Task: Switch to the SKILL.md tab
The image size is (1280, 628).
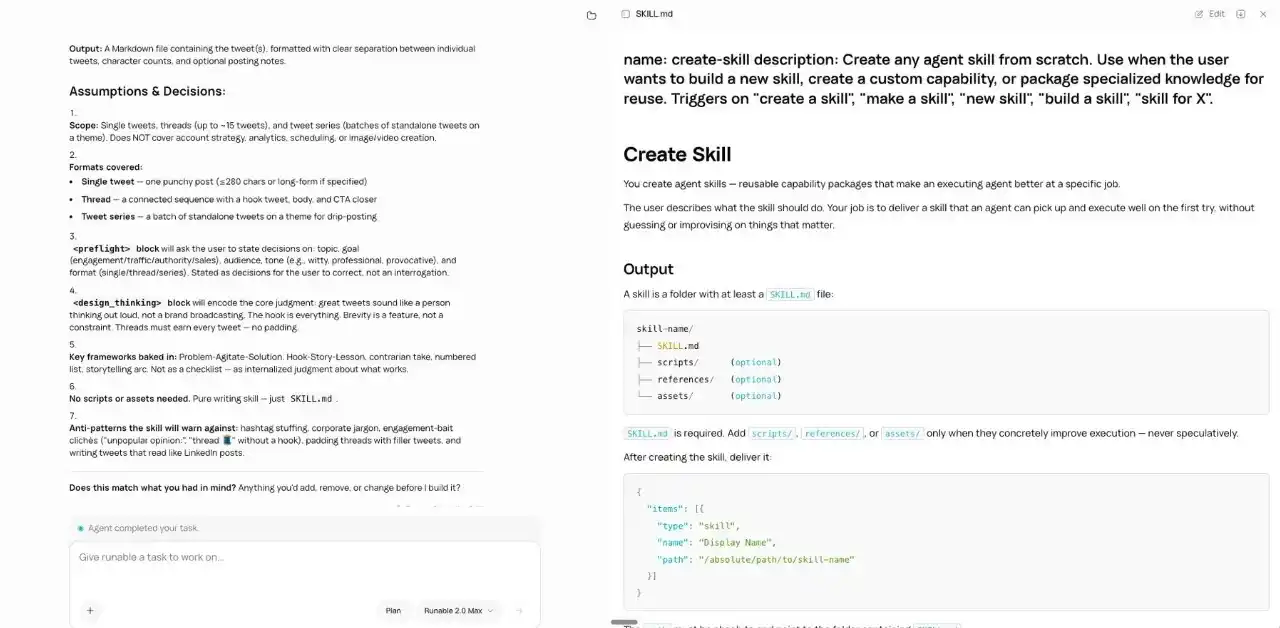Action: [648, 14]
